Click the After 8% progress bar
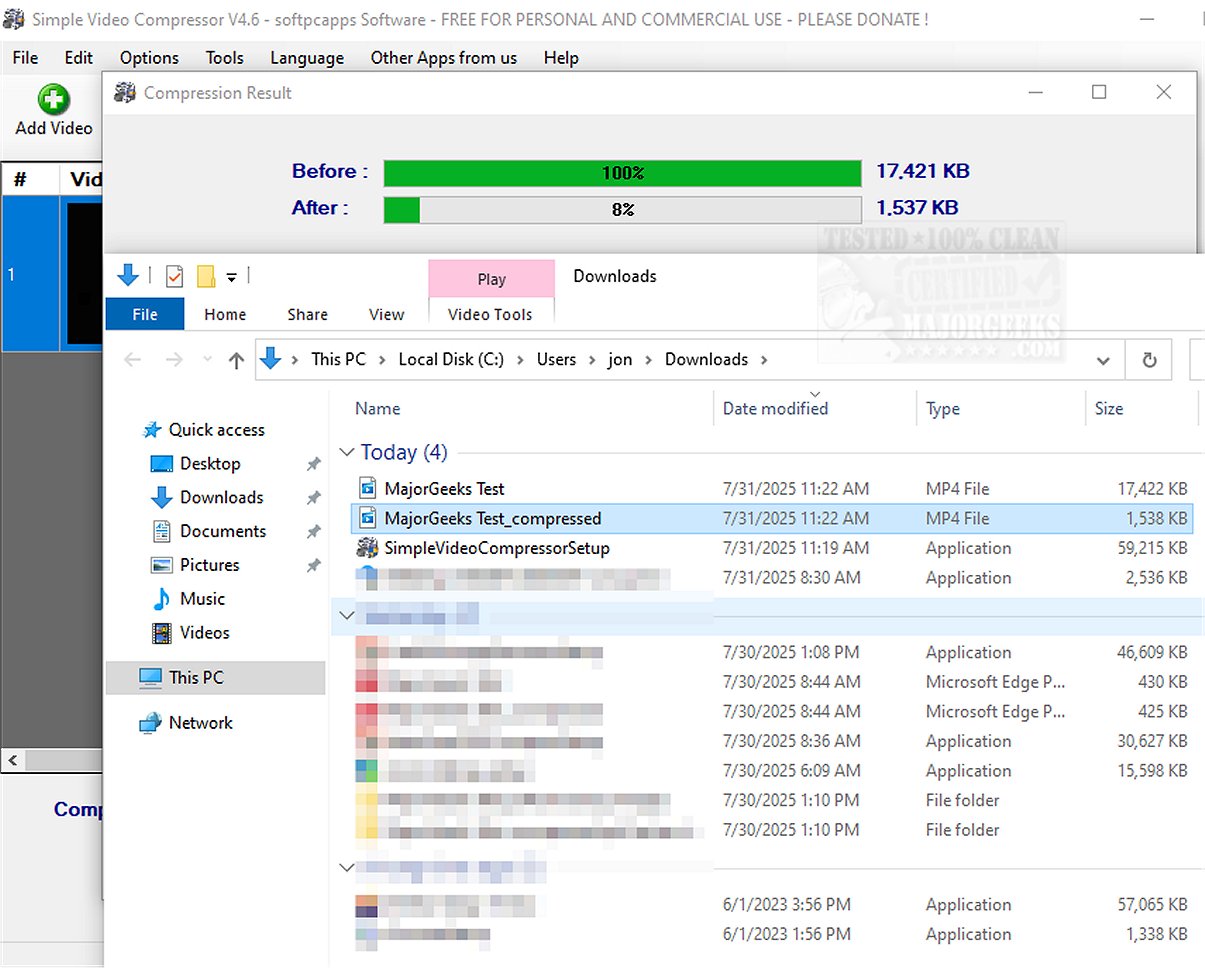 tap(622, 210)
